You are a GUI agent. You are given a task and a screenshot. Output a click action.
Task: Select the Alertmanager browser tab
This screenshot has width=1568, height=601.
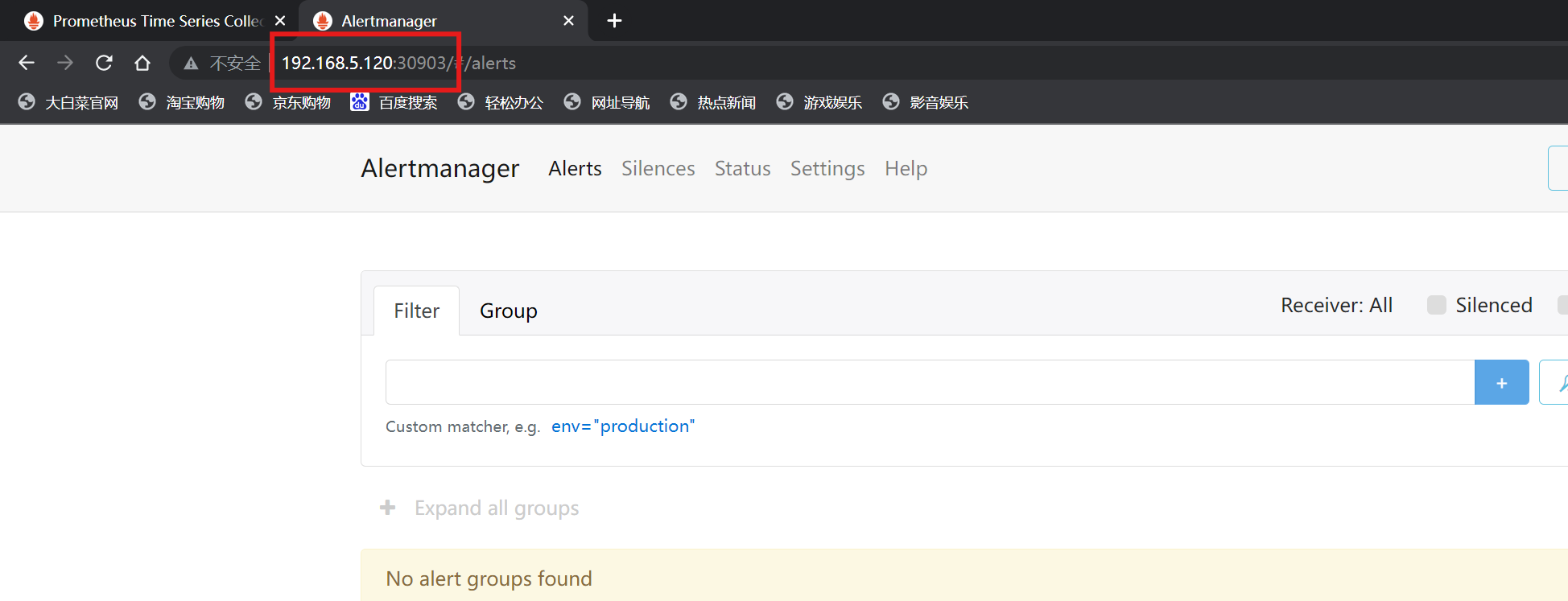click(x=444, y=21)
